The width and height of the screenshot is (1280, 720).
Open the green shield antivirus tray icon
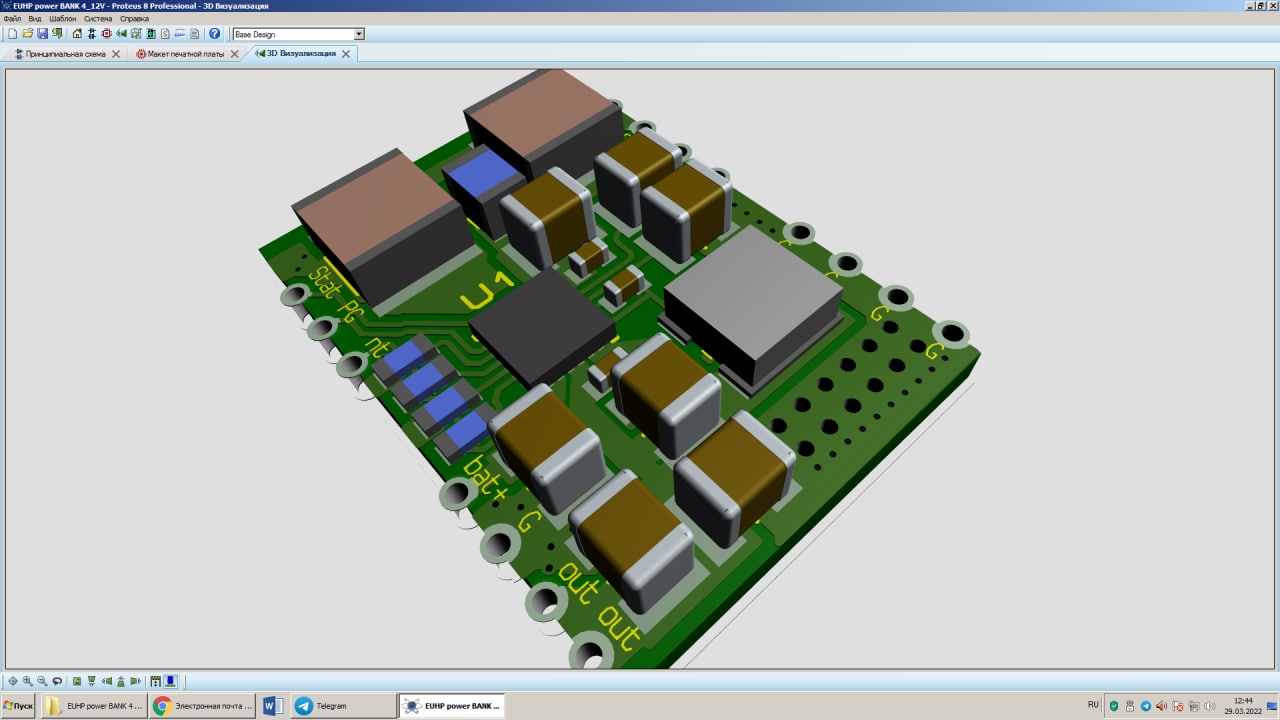pos(1114,706)
